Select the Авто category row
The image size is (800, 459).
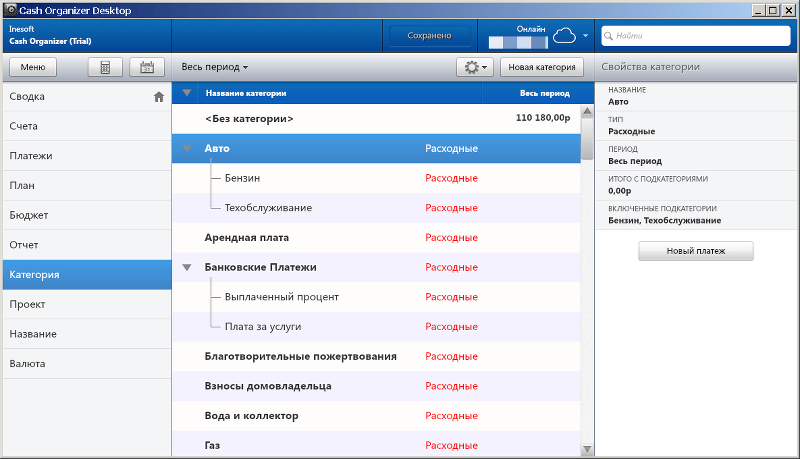(x=376, y=148)
